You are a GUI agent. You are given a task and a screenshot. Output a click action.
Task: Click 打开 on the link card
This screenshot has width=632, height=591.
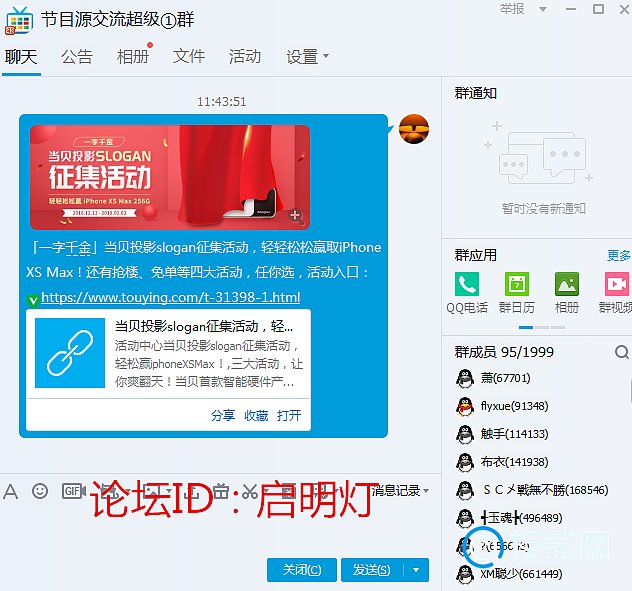click(x=289, y=415)
